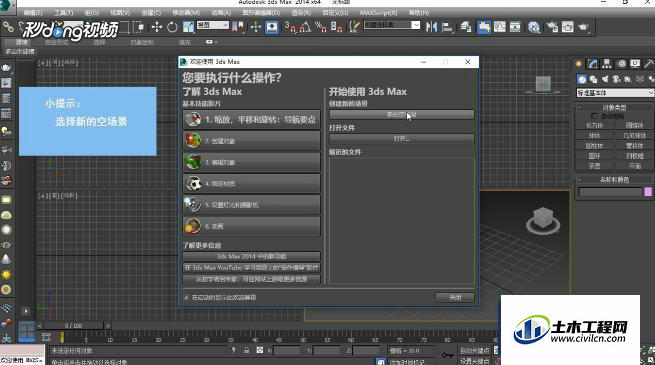Toggle the keyboard shortcut override icon

272,28
